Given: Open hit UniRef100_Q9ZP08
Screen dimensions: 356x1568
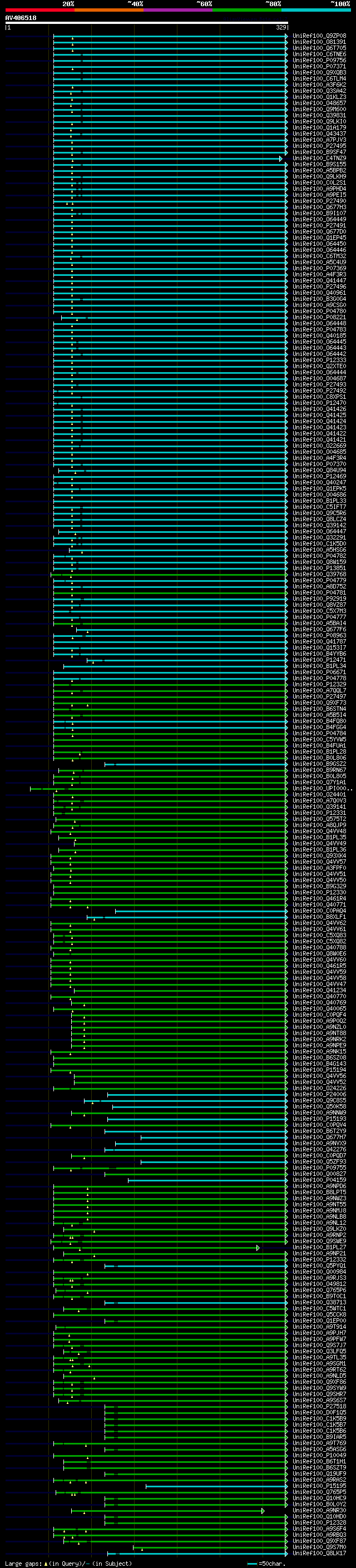Looking at the screenshot, I should [319, 36].
